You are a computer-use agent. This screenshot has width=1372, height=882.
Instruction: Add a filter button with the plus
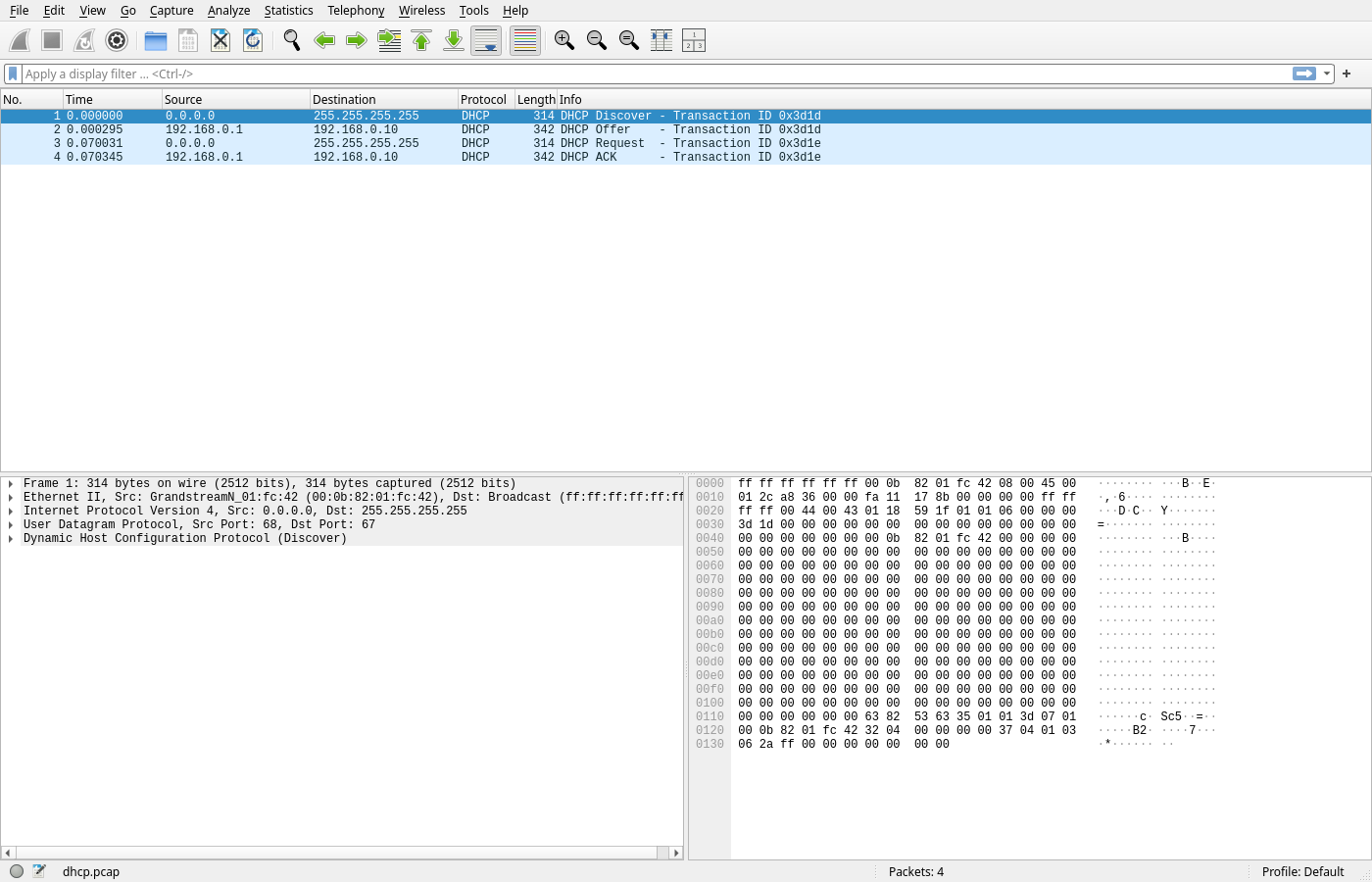click(x=1347, y=73)
